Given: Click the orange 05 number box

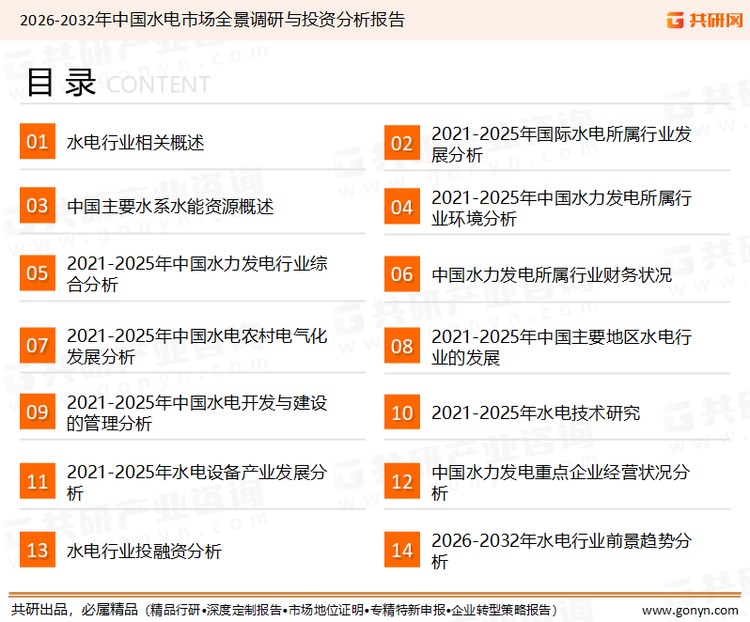Looking at the screenshot, I should 37,273.
